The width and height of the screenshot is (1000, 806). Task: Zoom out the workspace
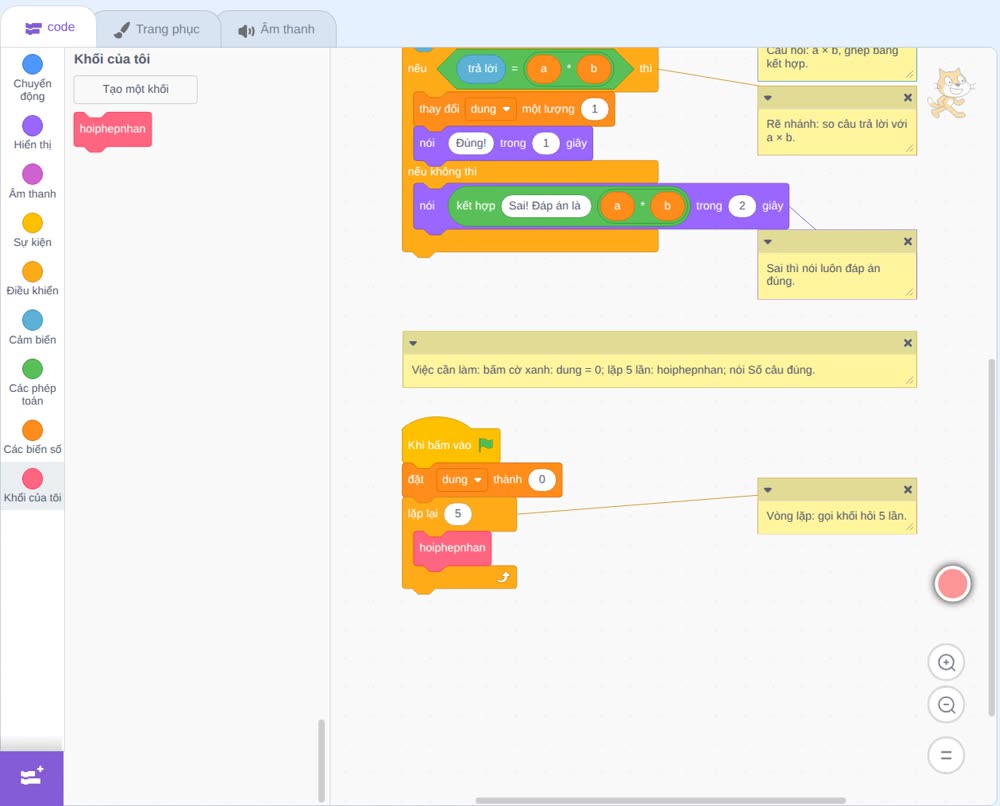point(946,705)
